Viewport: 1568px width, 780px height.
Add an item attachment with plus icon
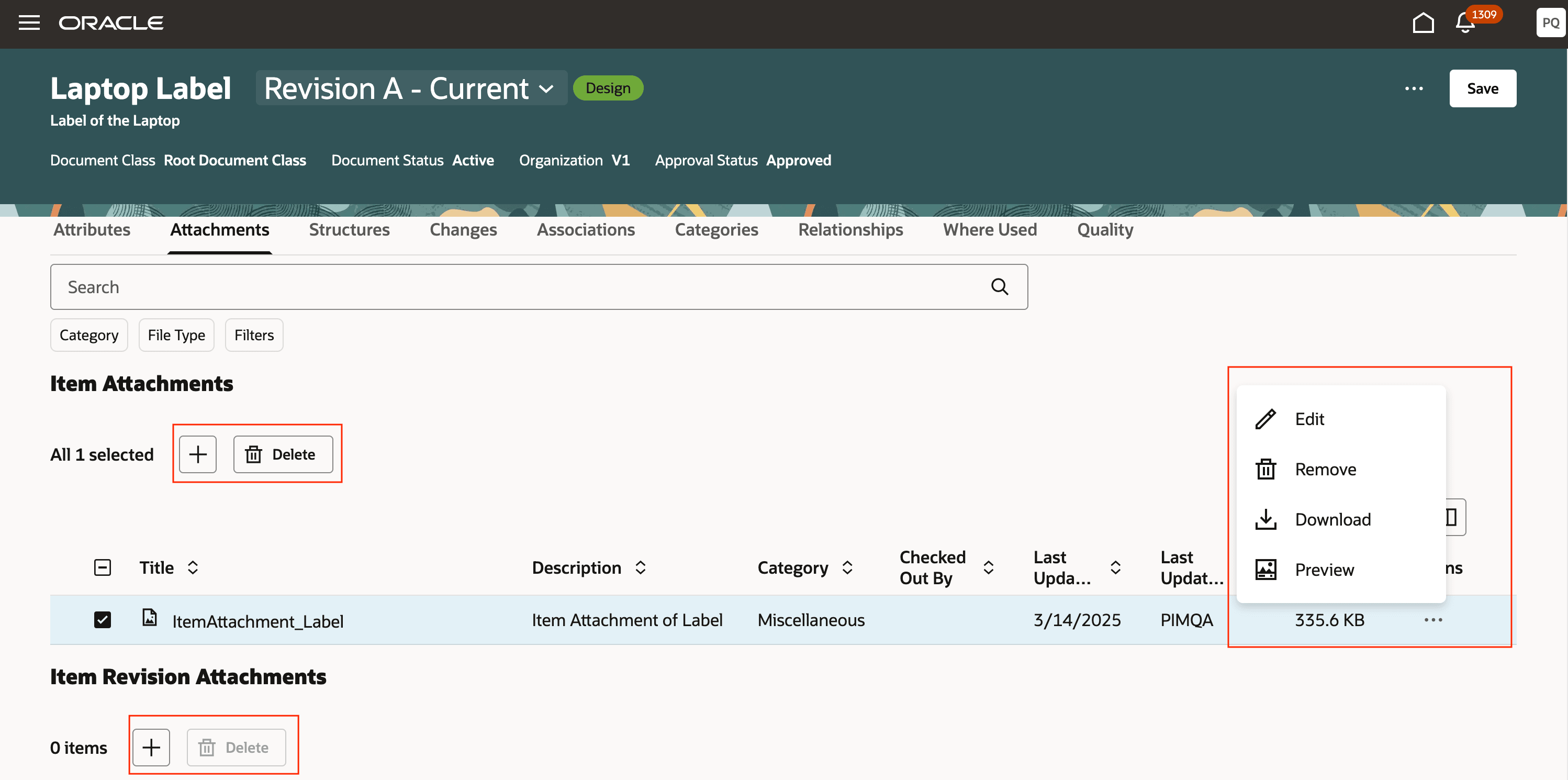coord(198,454)
